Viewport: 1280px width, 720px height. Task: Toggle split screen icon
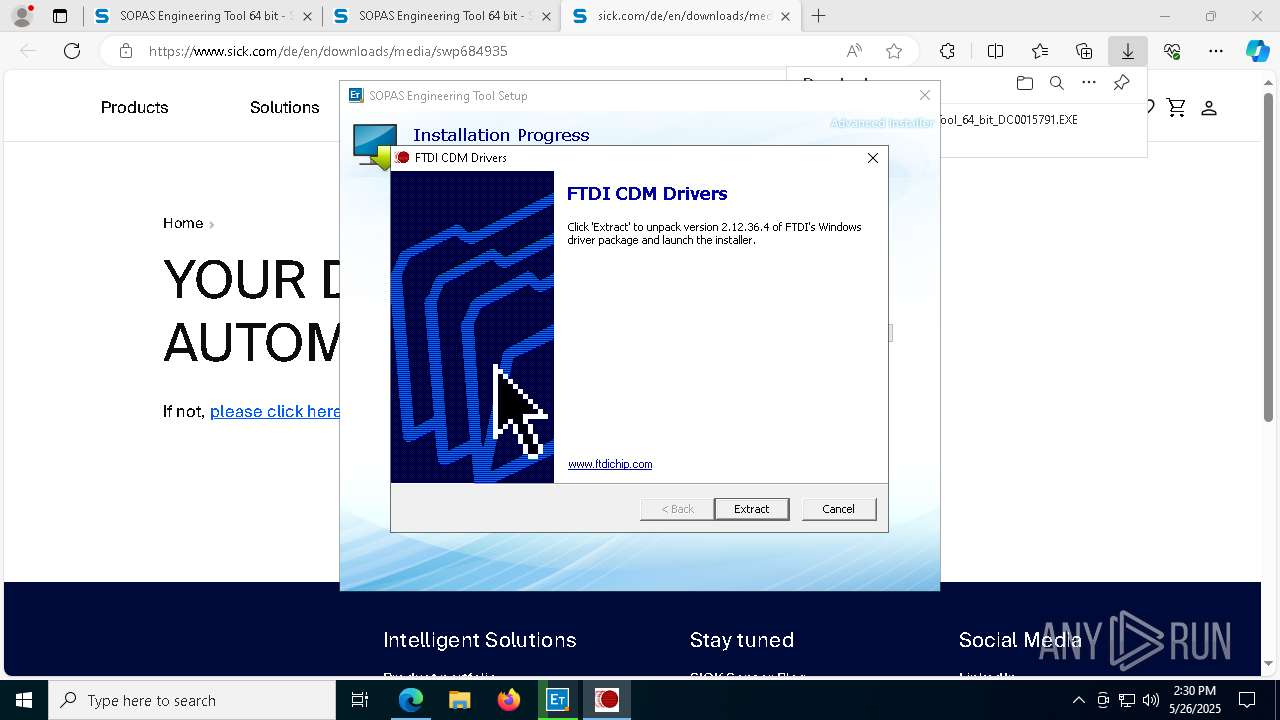(995, 51)
